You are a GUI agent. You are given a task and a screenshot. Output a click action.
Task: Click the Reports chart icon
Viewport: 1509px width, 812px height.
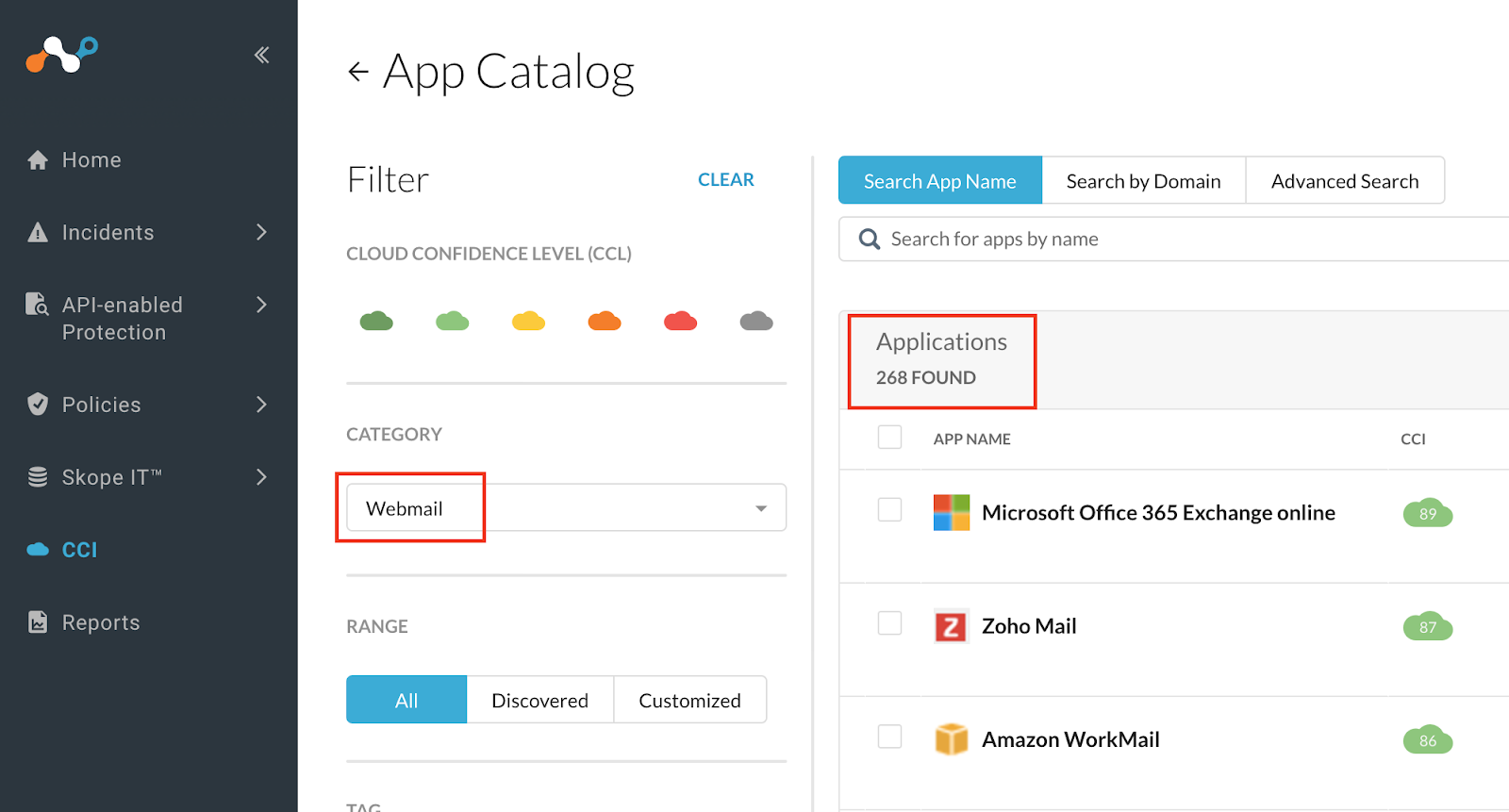(38, 622)
